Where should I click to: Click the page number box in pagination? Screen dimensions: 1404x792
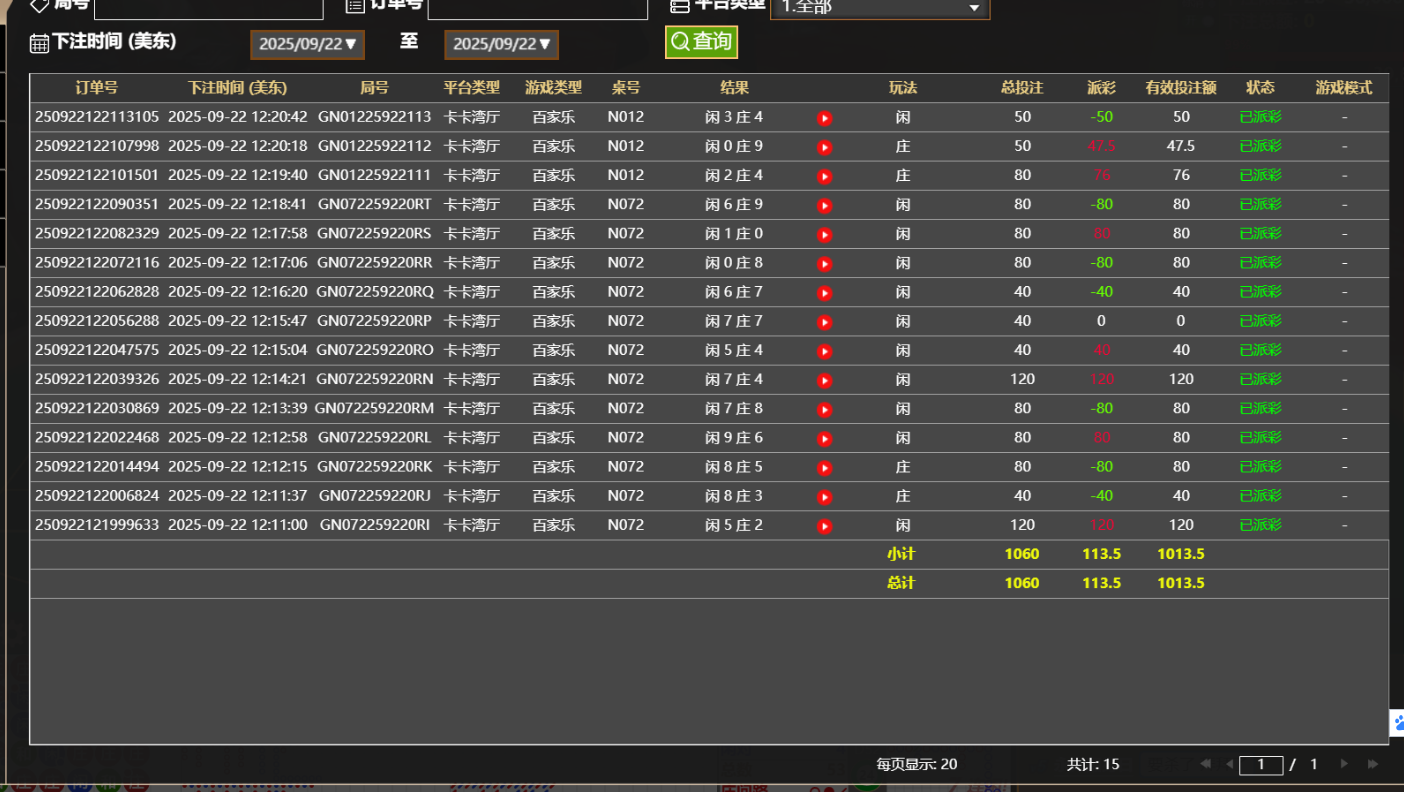tap(1260, 765)
